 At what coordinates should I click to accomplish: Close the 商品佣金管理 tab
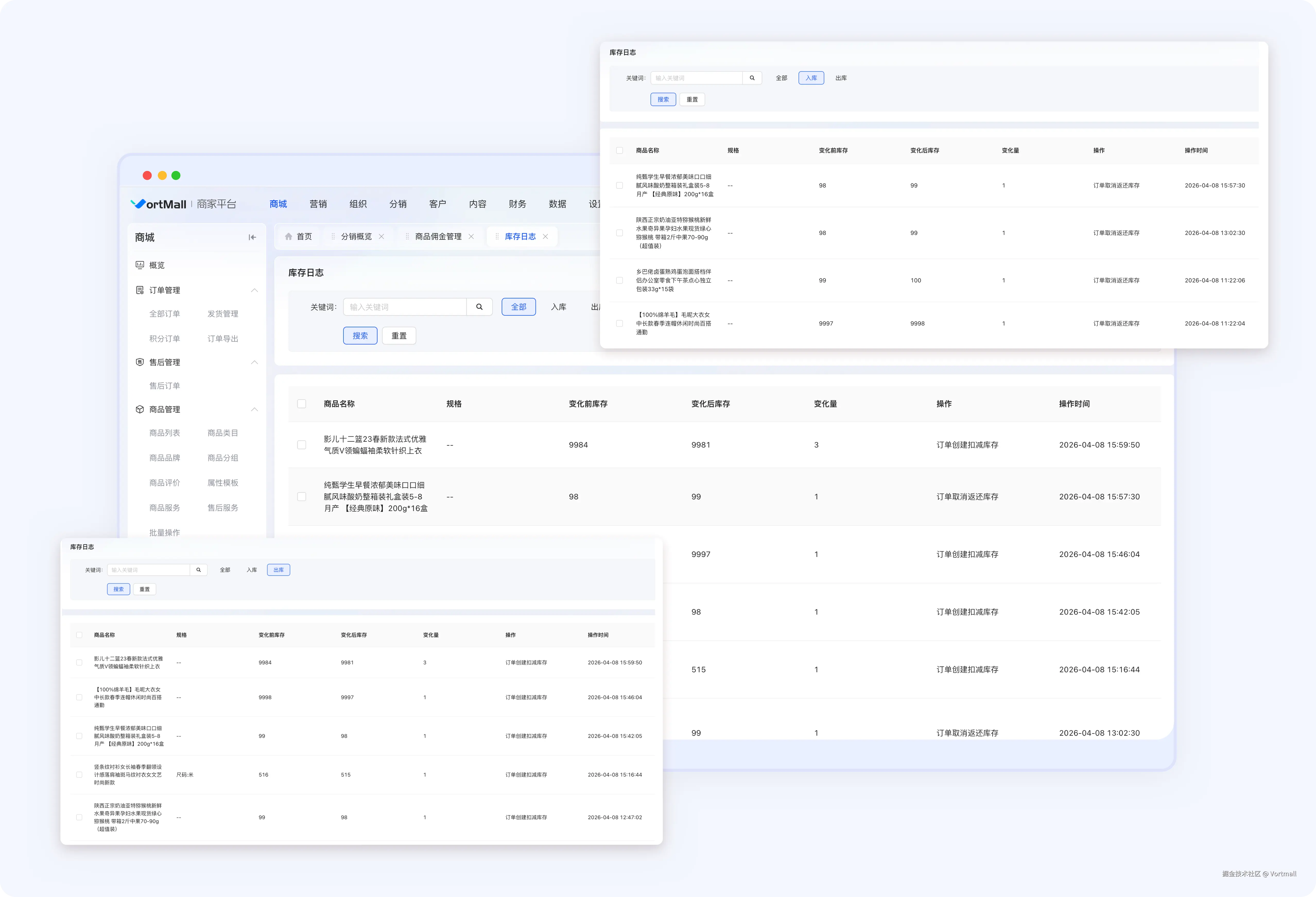pyautogui.click(x=471, y=237)
